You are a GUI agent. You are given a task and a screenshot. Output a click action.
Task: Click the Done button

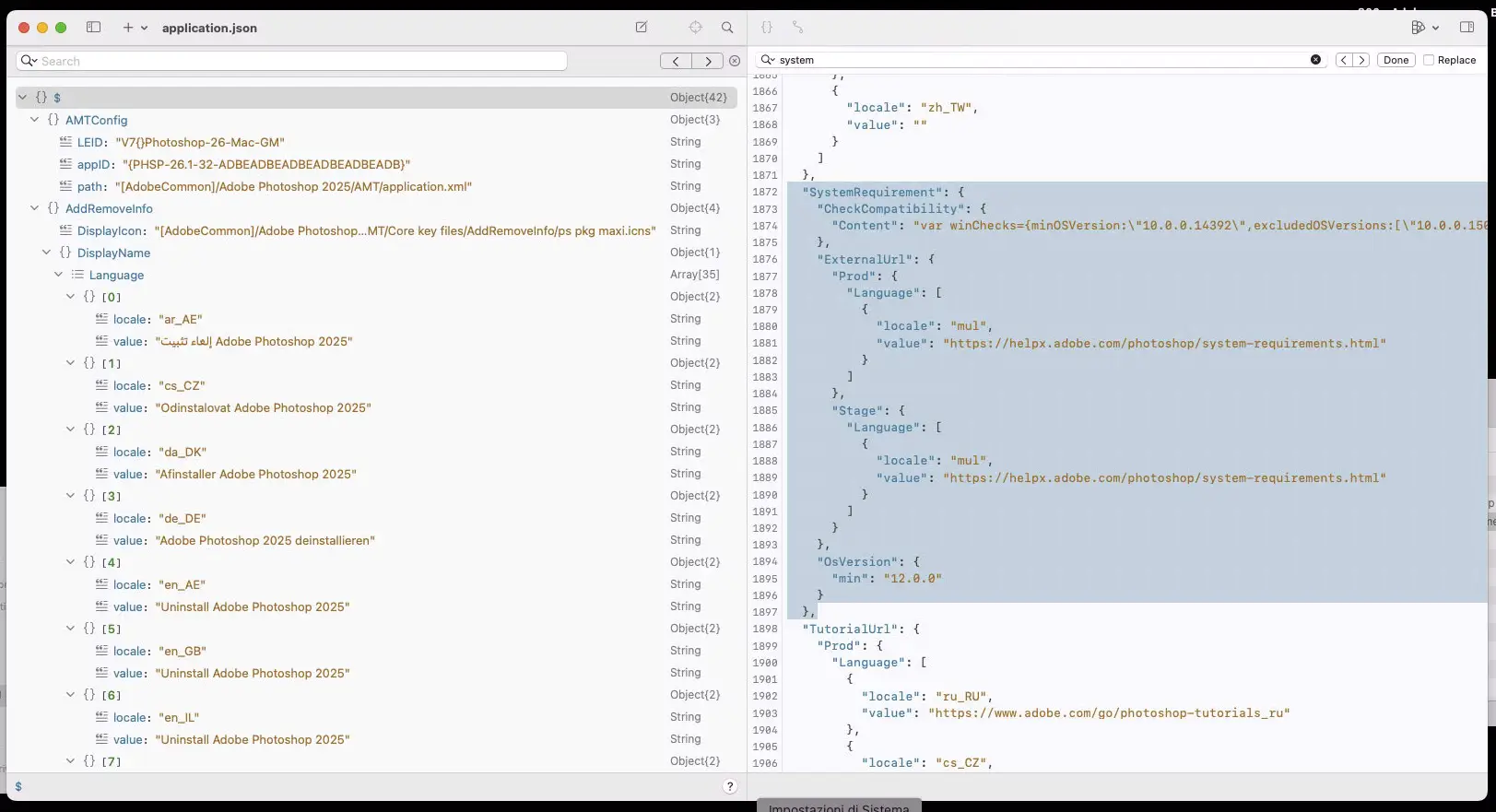click(1396, 60)
